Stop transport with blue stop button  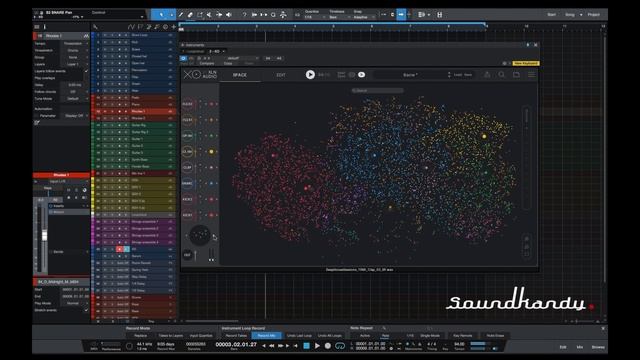[307, 346]
